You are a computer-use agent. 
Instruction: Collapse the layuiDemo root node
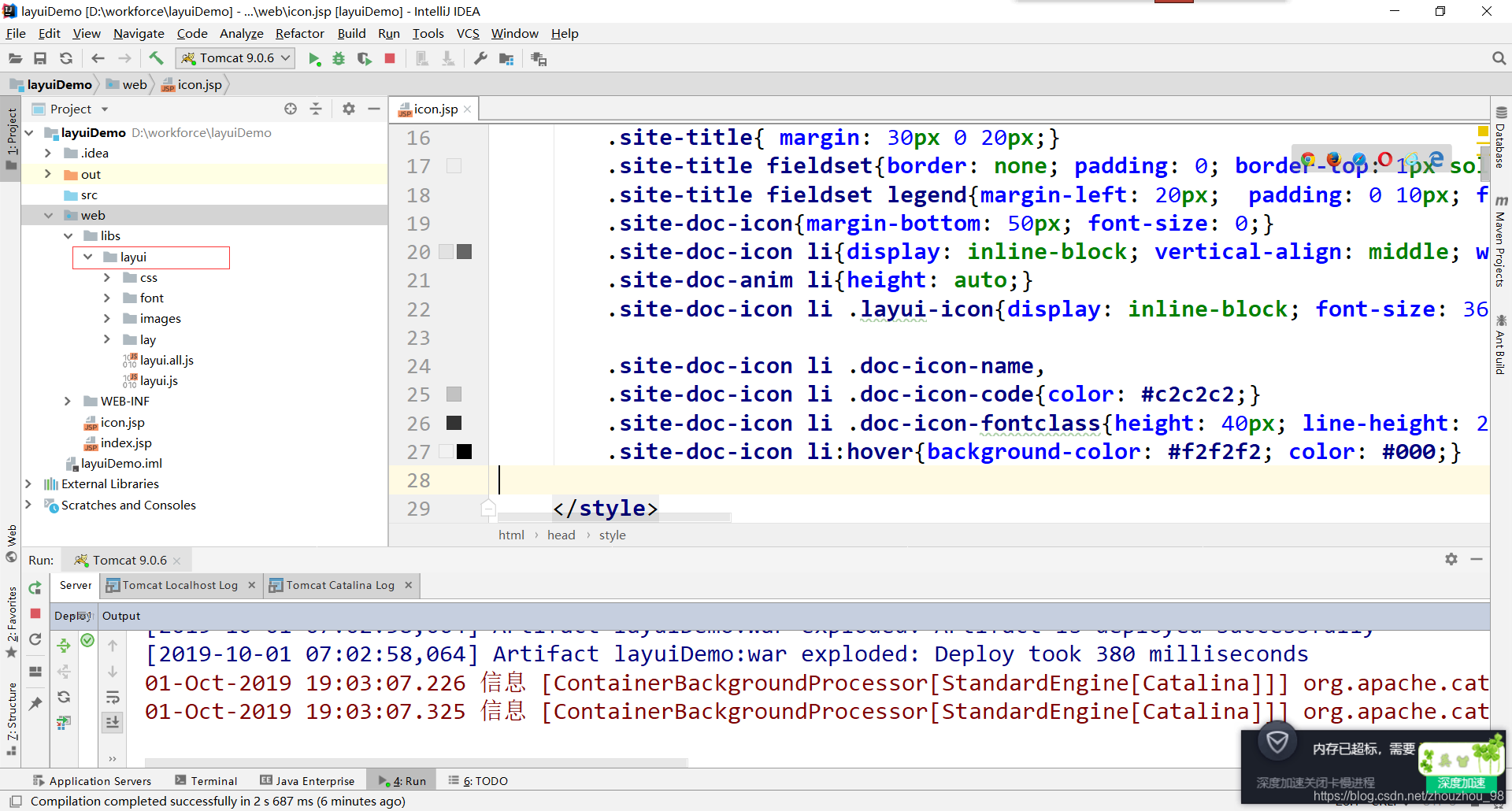tap(29, 133)
